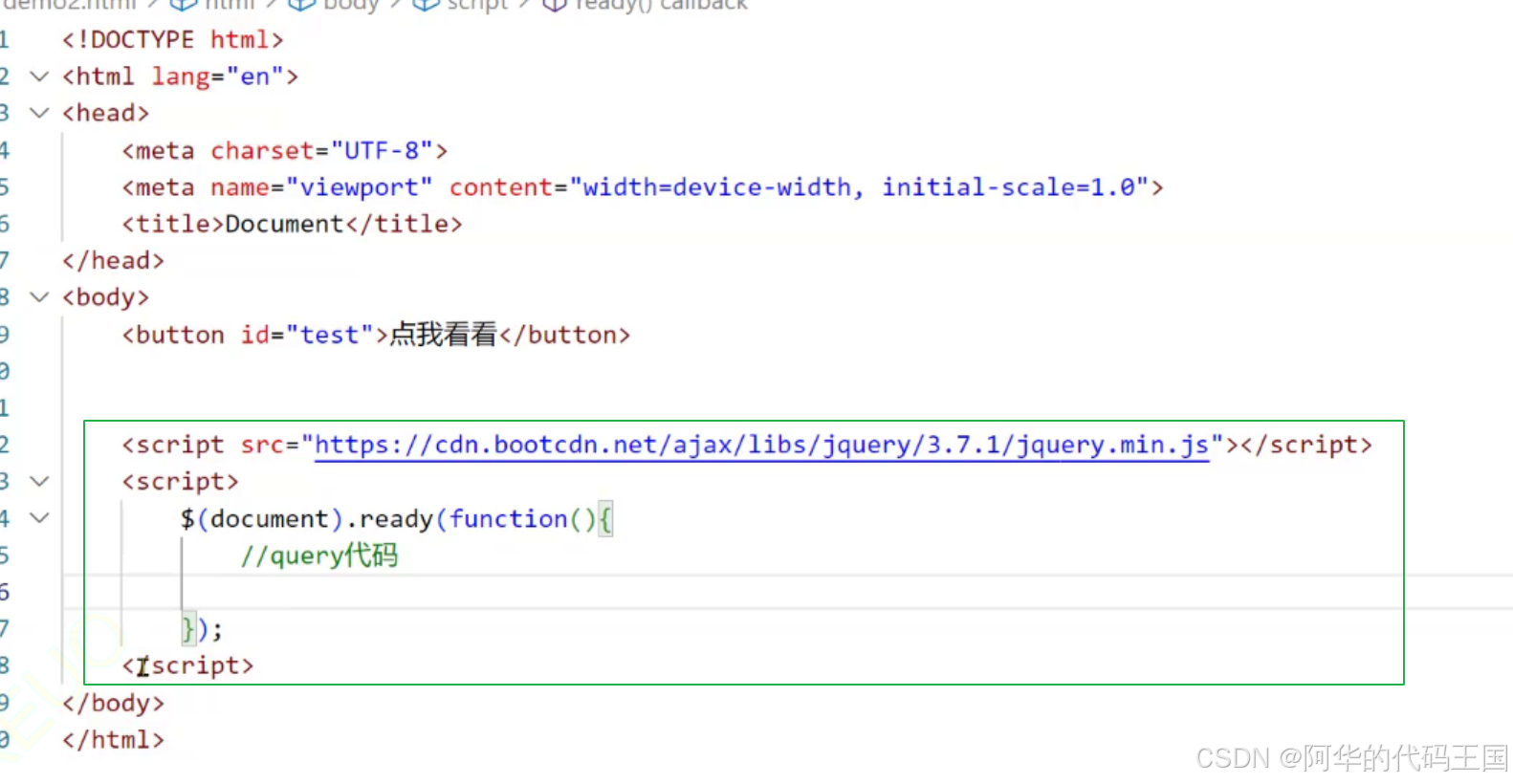Collapse the inline script tag fold chevron
This screenshot has height=784, width=1513.
click(39, 481)
